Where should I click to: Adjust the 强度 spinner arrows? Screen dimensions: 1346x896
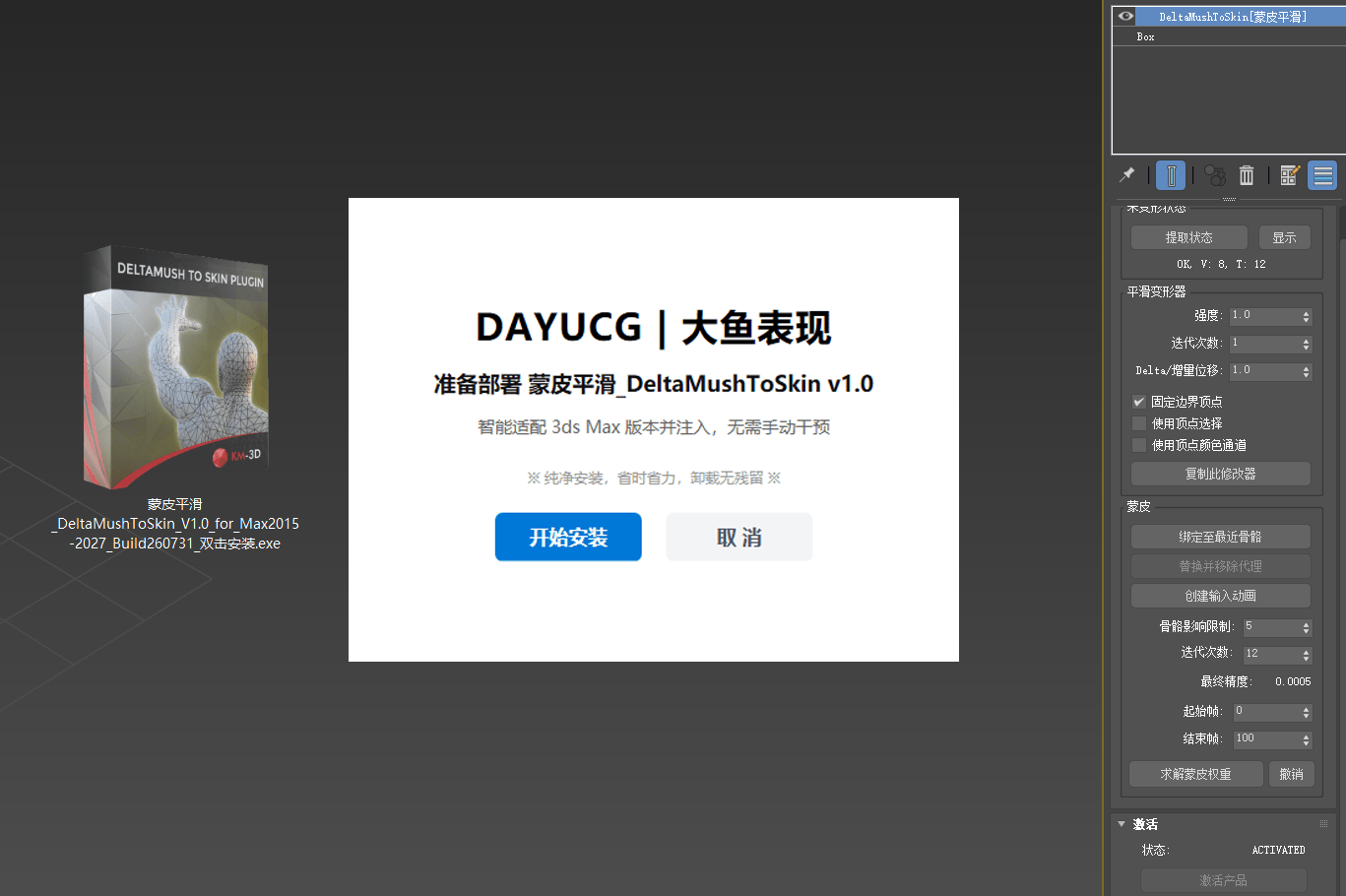click(x=1307, y=316)
